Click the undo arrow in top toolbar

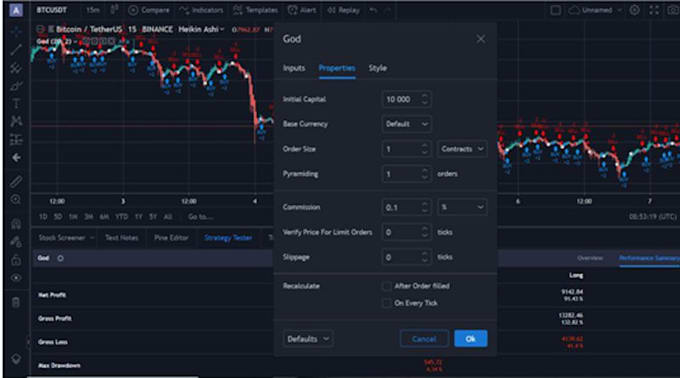pyautogui.click(x=373, y=10)
